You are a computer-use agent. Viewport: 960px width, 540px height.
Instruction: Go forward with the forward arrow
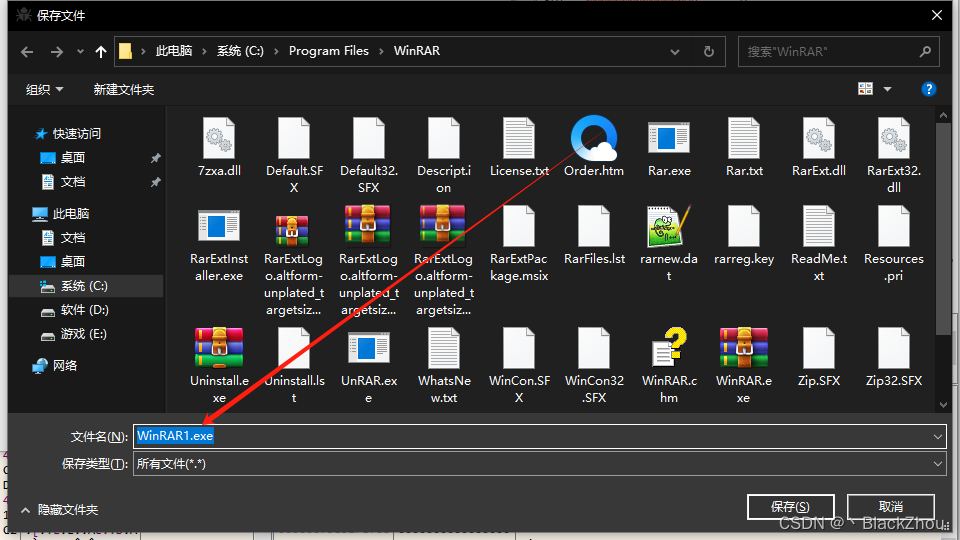pyautogui.click(x=57, y=52)
